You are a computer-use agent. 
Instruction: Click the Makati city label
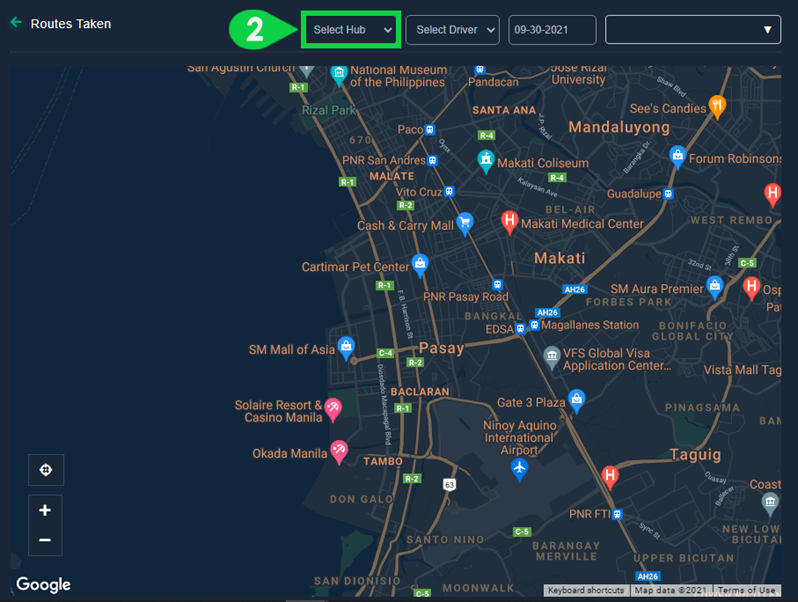(x=560, y=258)
